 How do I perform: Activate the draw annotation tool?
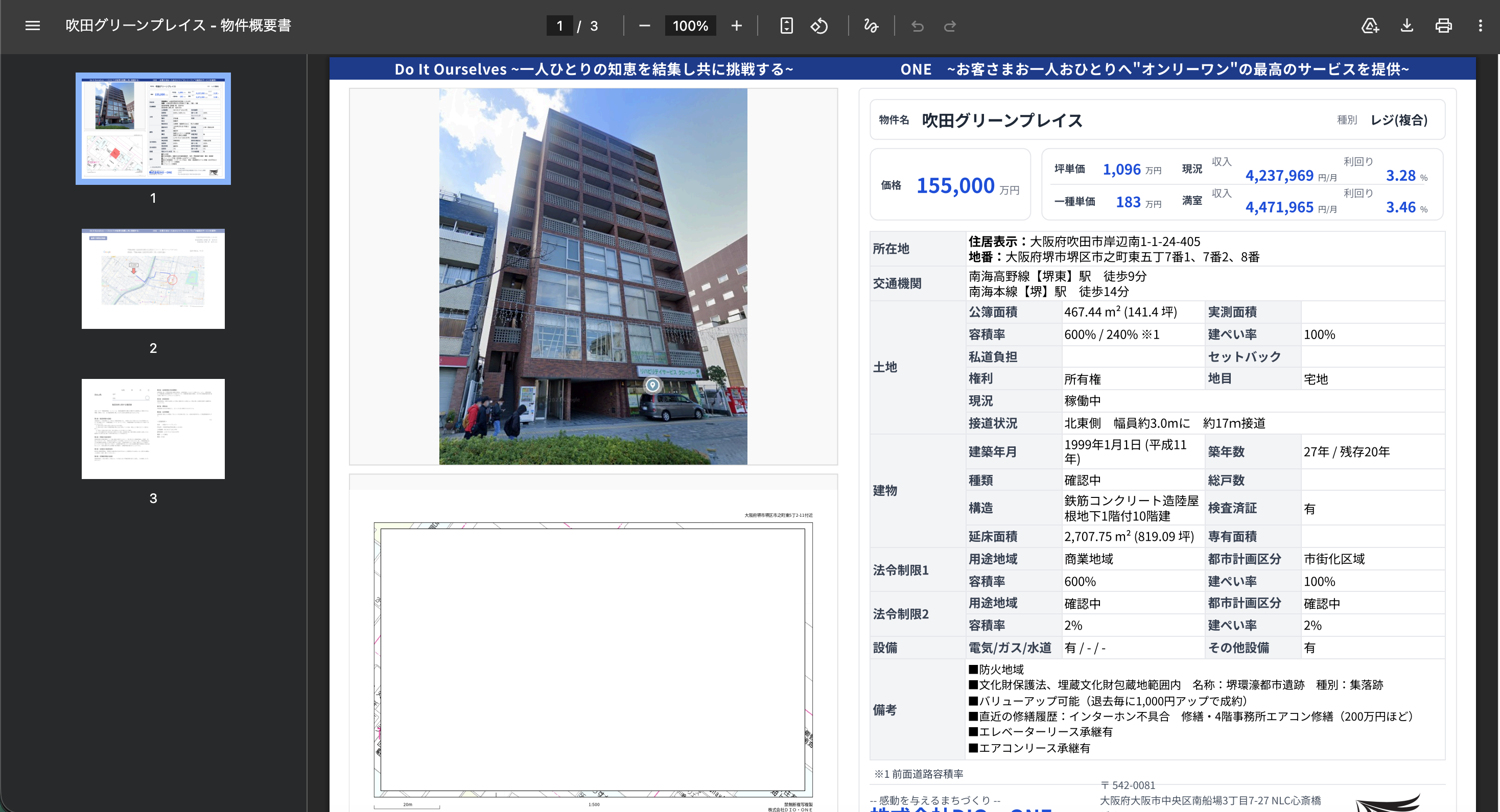tap(871, 26)
